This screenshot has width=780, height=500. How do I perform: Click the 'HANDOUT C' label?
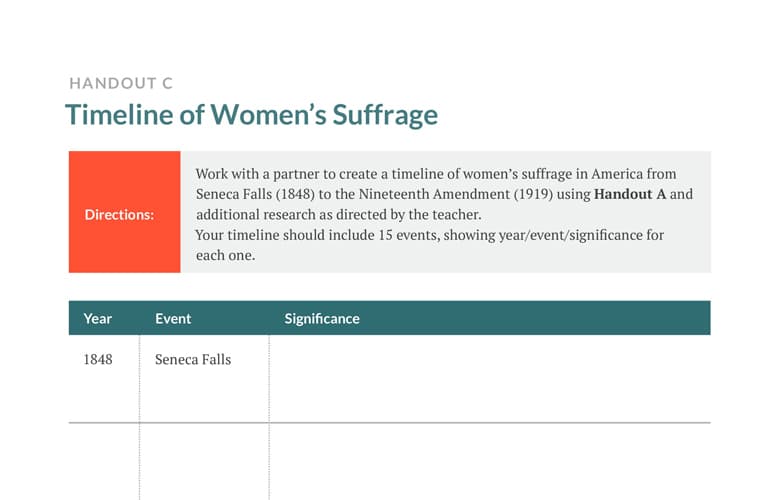click(x=121, y=83)
